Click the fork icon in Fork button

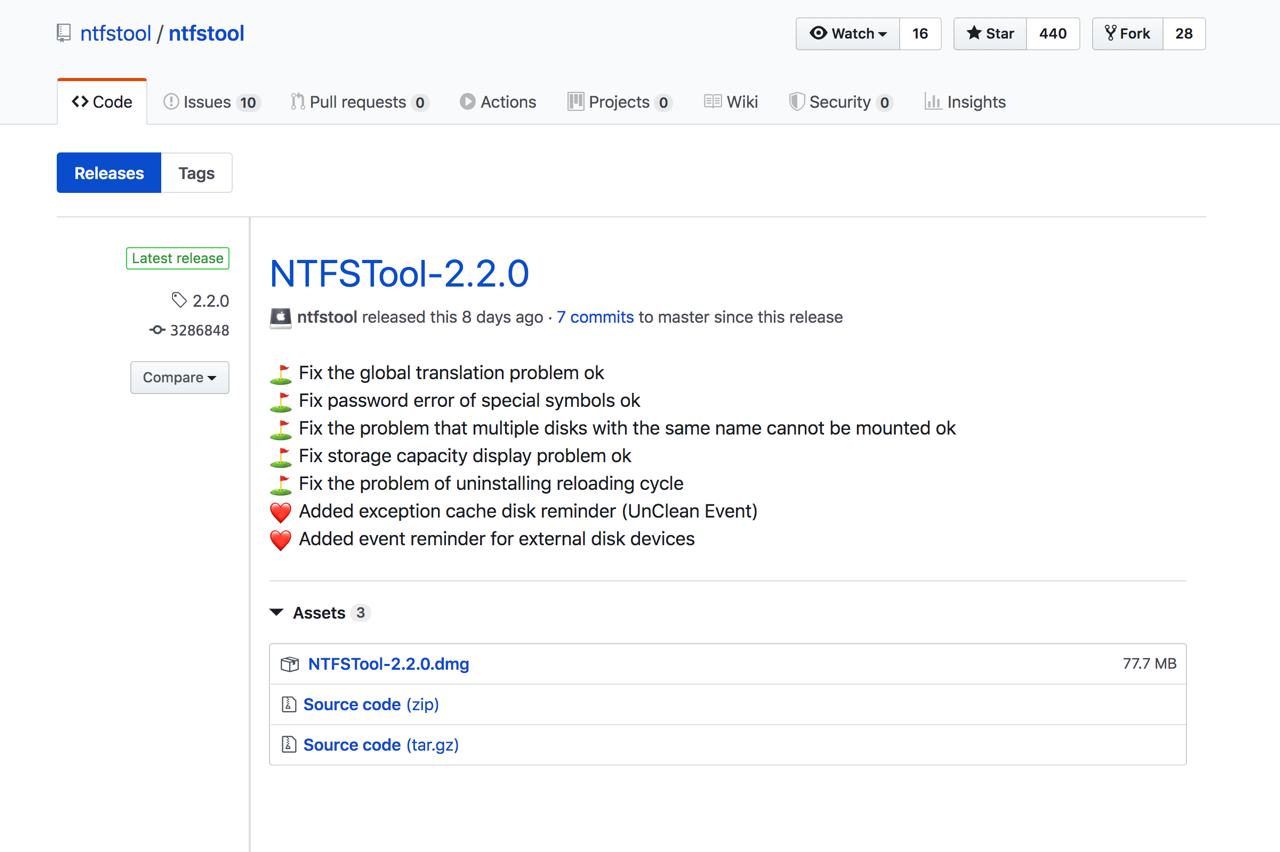pyautogui.click(x=1110, y=33)
